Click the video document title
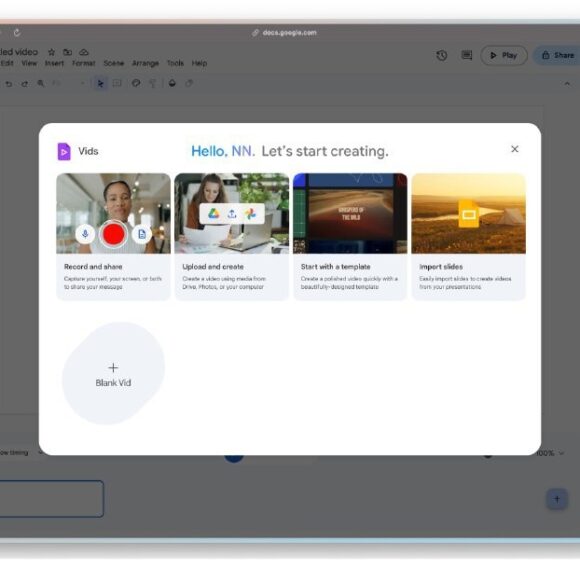 pos(19,52)
